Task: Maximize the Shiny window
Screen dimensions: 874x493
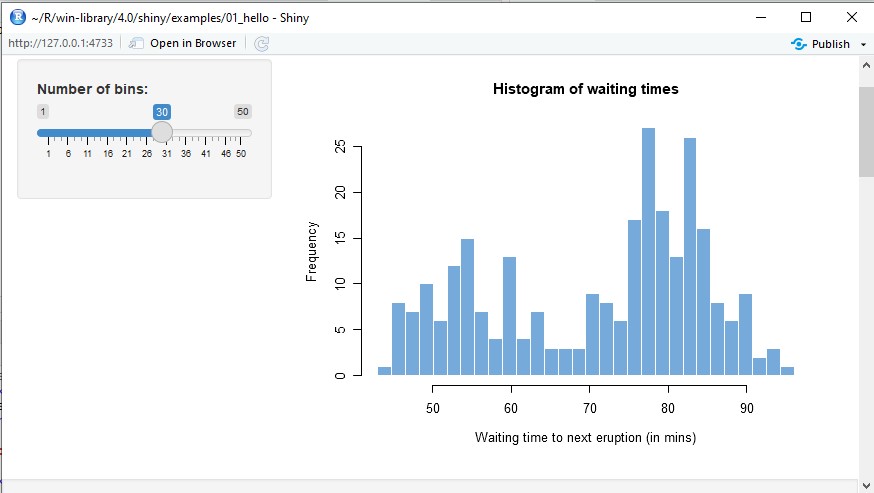Action: pos(806,16)
